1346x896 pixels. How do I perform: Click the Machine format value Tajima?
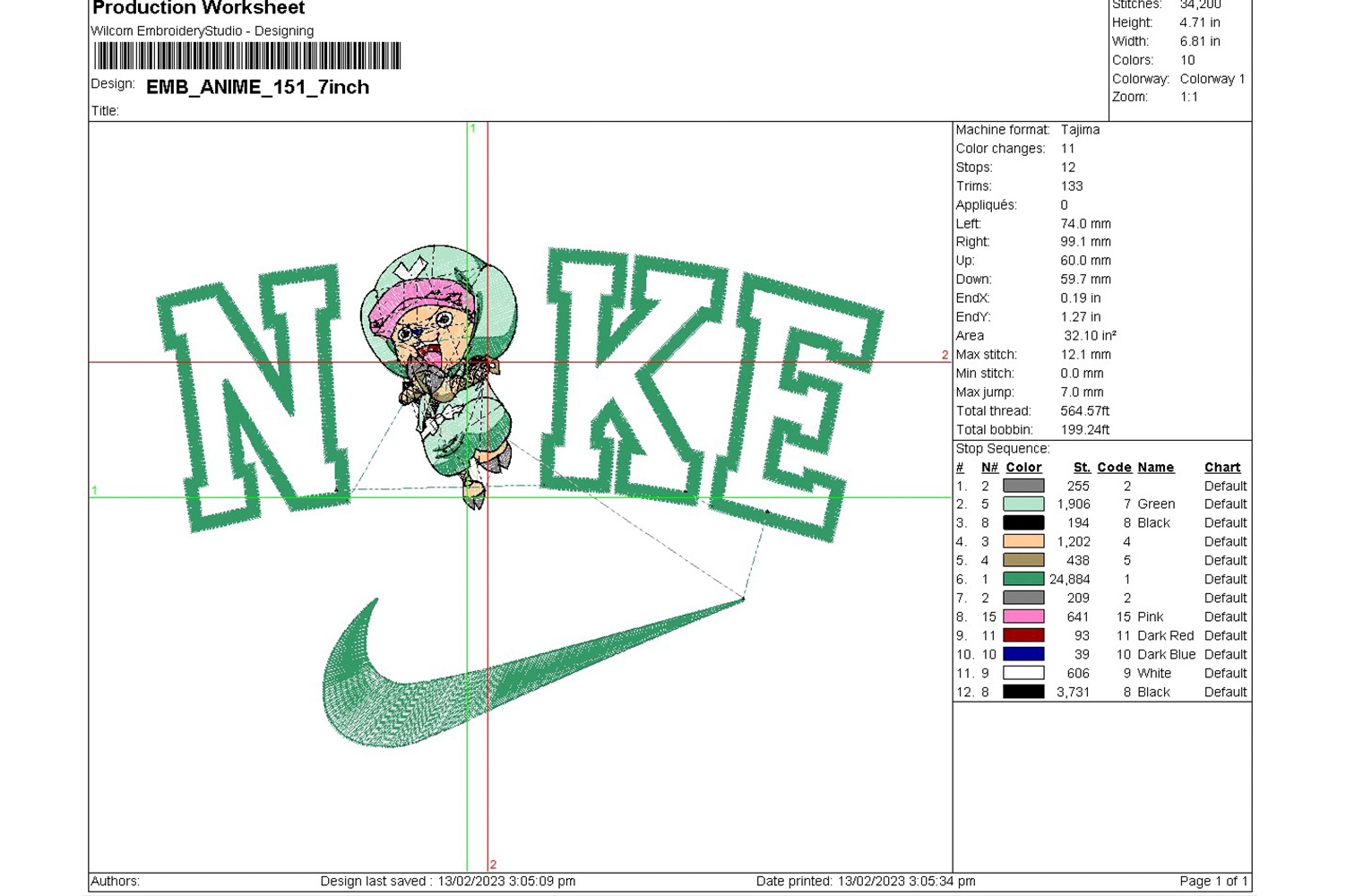click(1080, 130)
